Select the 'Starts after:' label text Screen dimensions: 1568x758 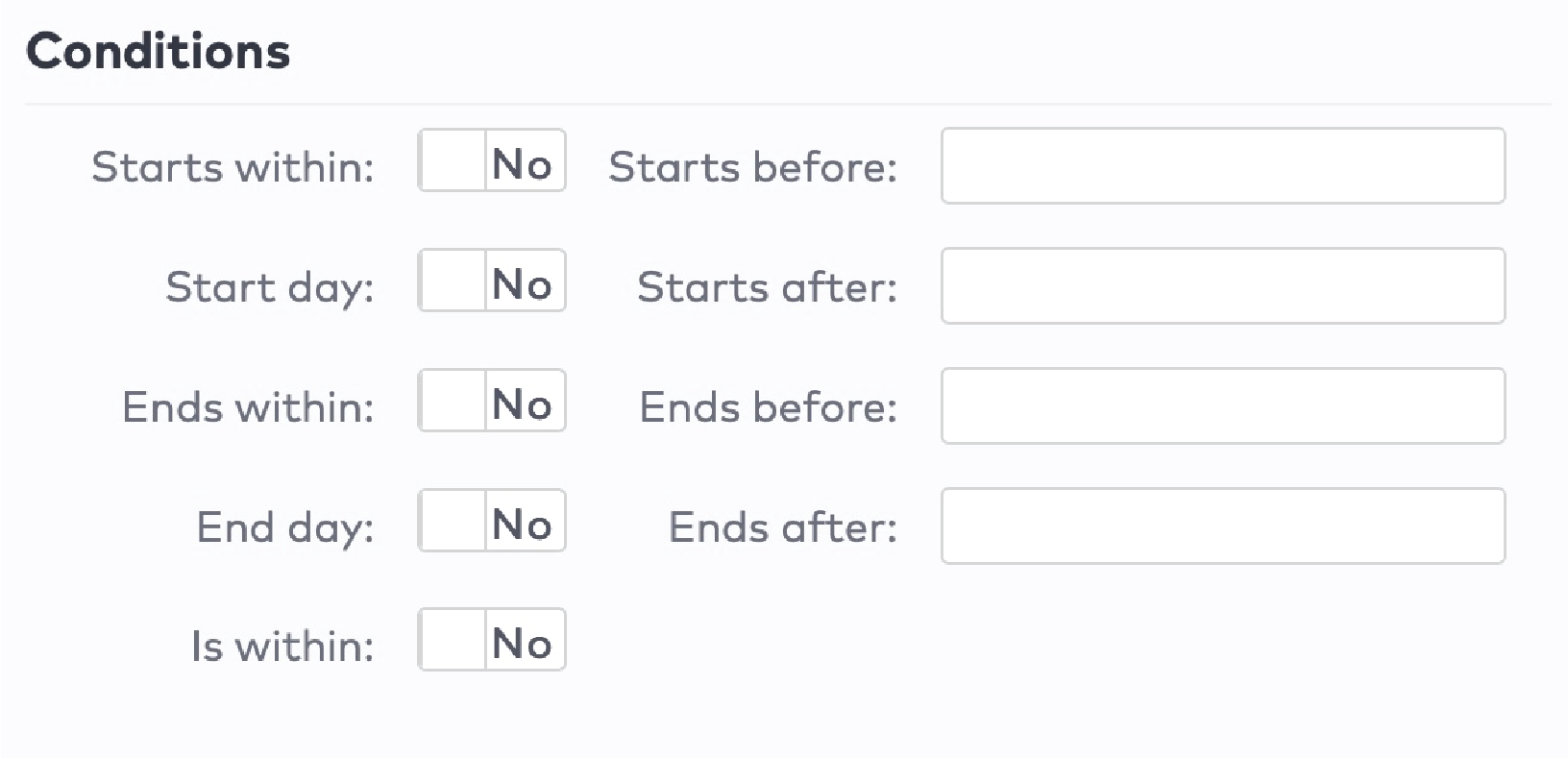(x=768, y=287)
